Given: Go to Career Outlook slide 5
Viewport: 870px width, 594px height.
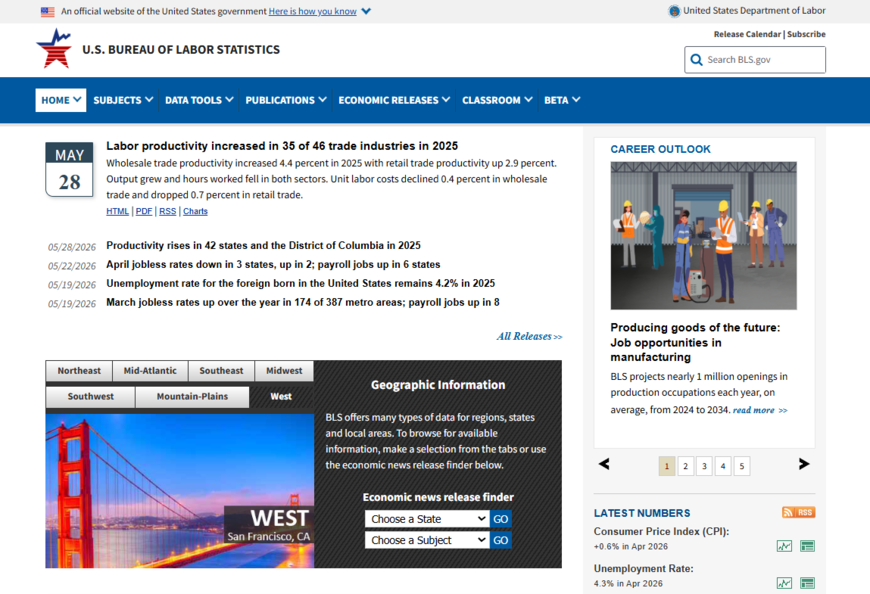Looking at the screenshot, I should pyautogui.click(x=742, y=466).
